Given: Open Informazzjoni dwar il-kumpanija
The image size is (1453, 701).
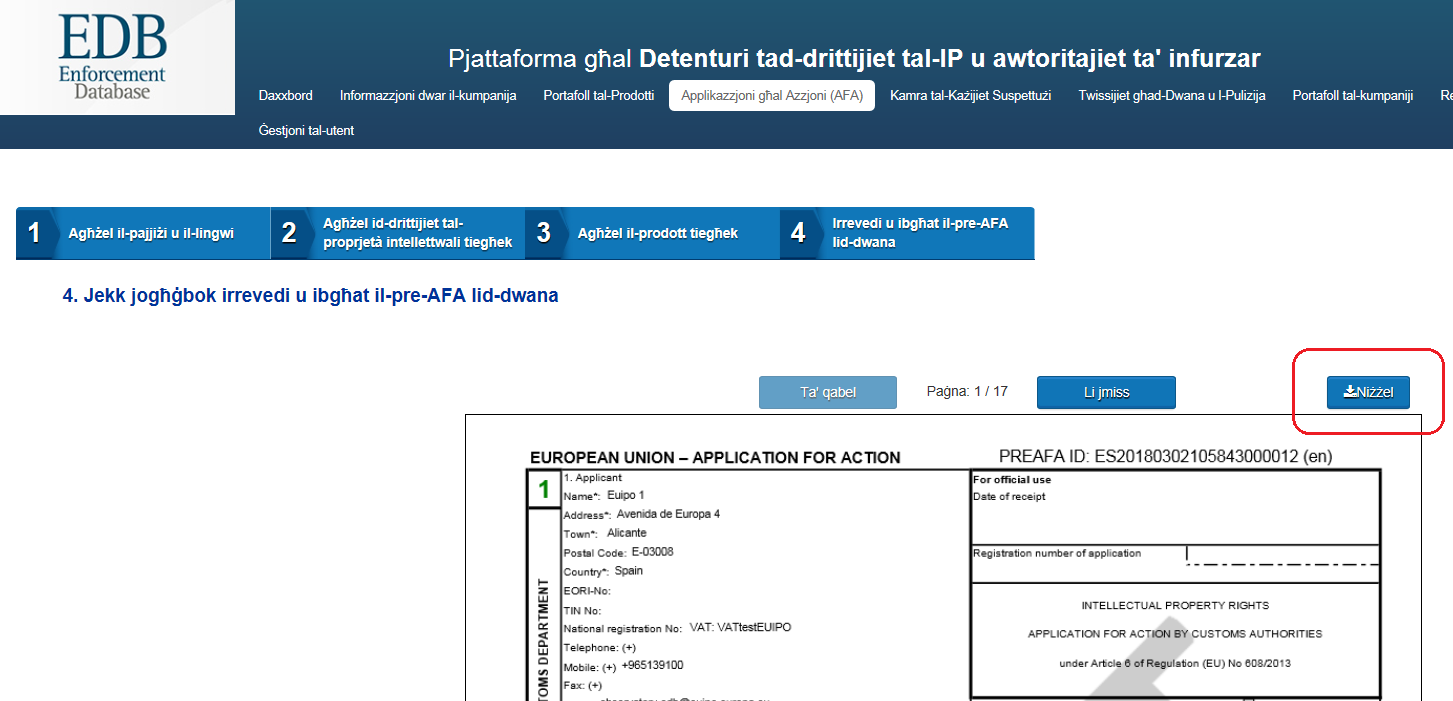Looking at the screenshot, I should pyautogui.click(x=428, y=96).
